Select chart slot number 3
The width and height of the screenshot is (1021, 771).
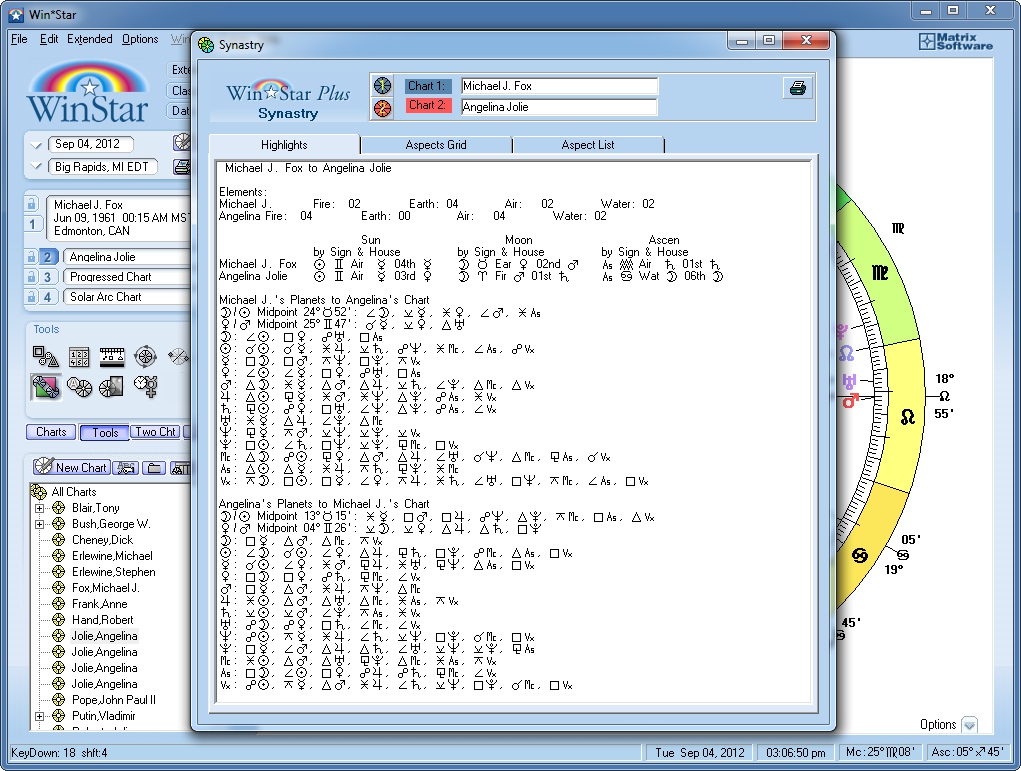(48, 277)
